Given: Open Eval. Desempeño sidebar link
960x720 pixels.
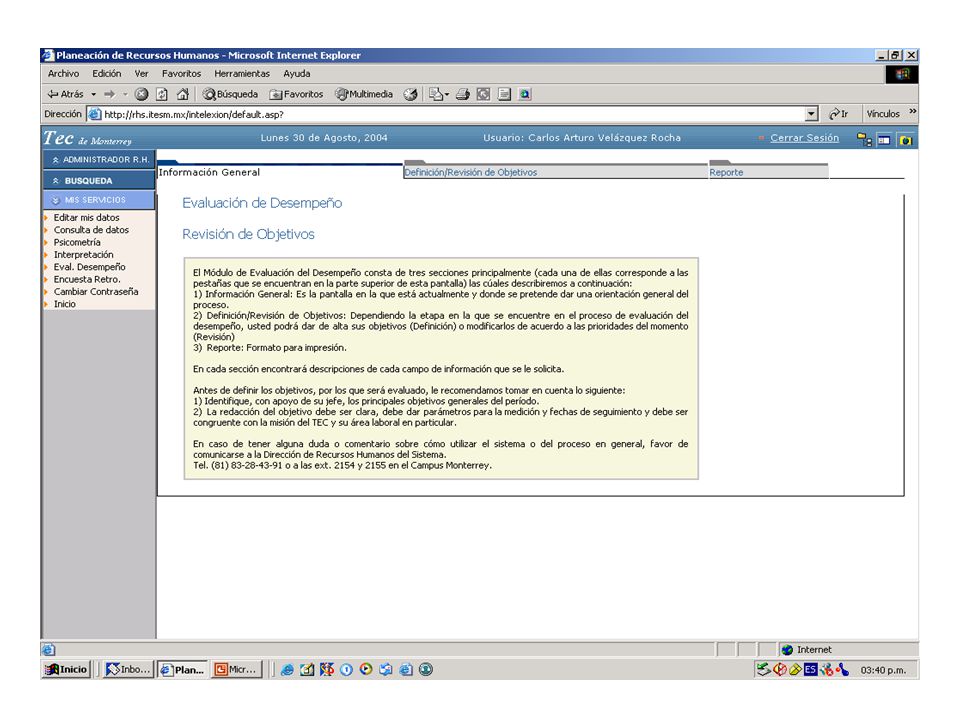Looking at the screenshot, I should (89, 267).
